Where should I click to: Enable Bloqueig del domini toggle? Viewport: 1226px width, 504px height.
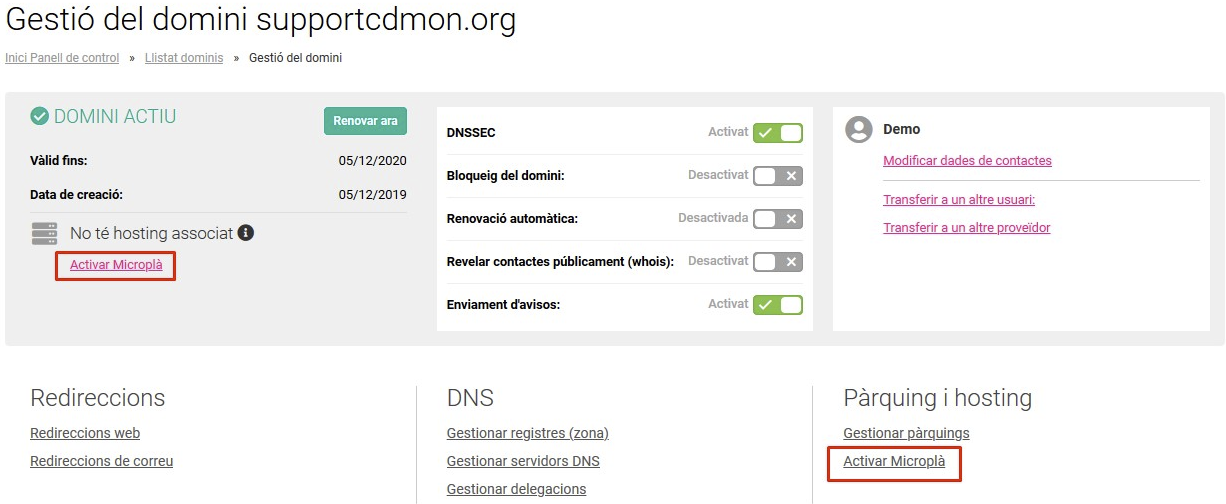click(778, 176)
